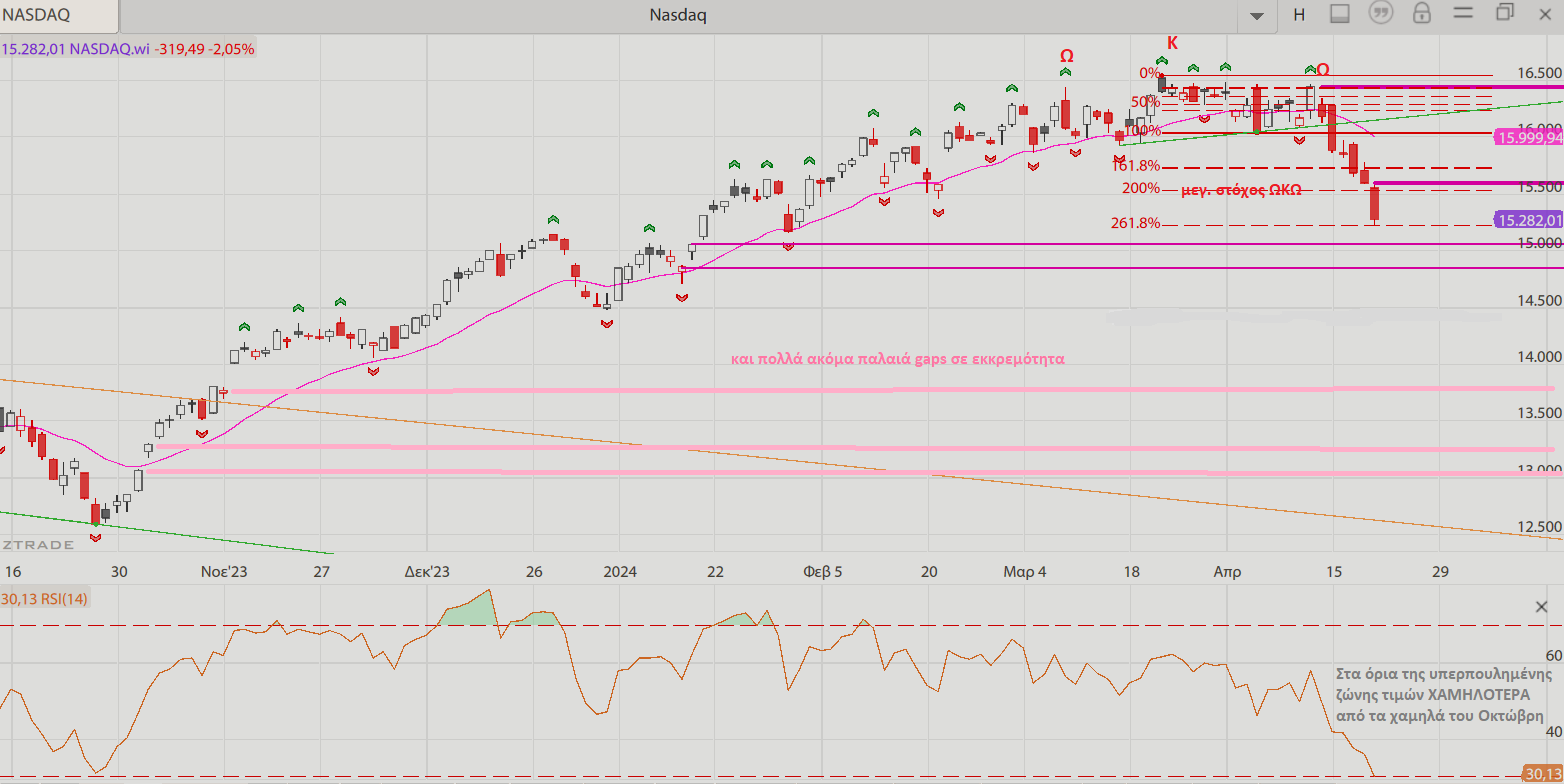Click the 'Νοε'23' date axis label
The image size is (1564, 784).
[x=224, y=572]
